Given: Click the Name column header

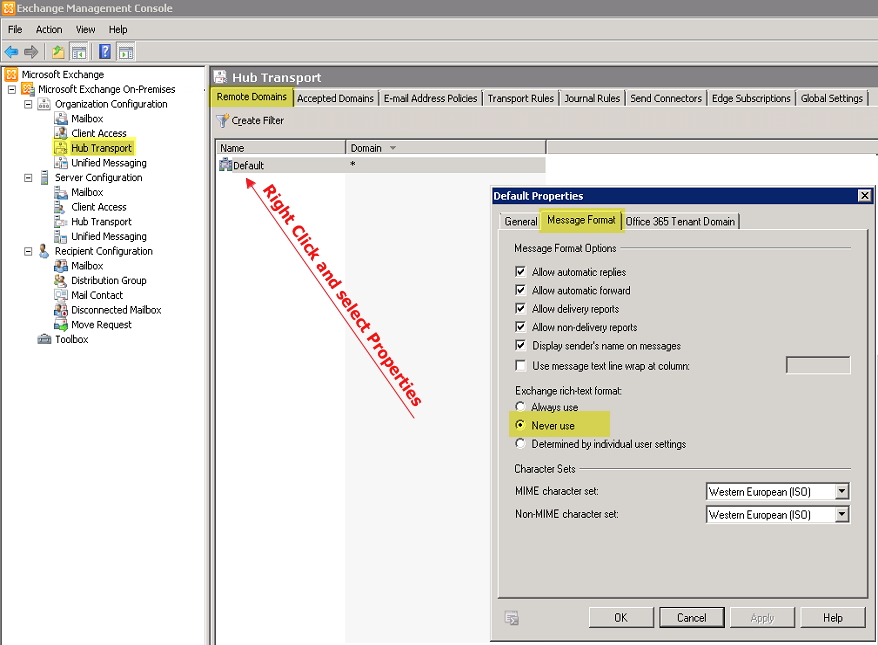Looking at the screenshot, I should pos(281,148).
